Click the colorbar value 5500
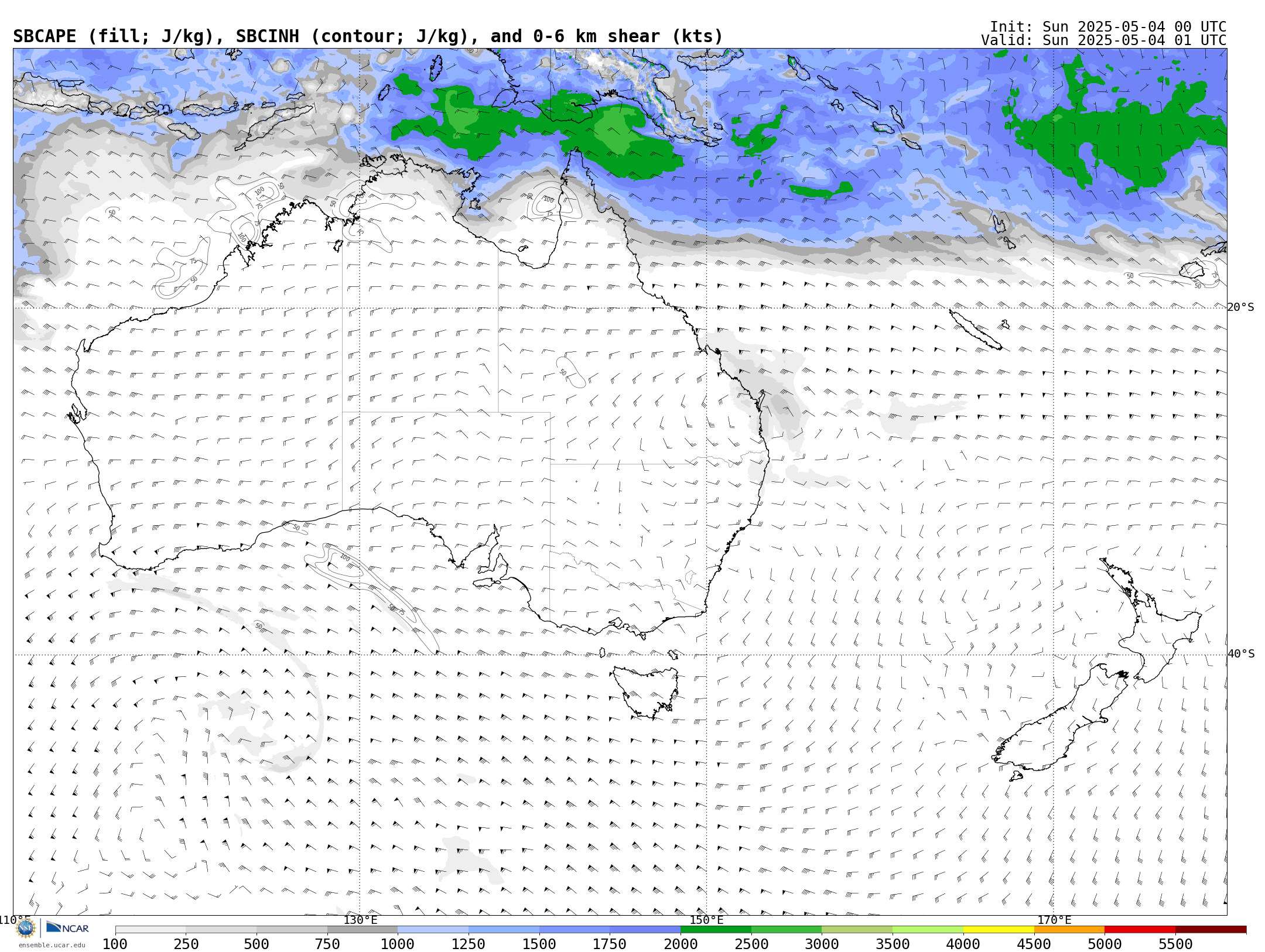This screenshot has width=1265, height=952. point(1175,944)
